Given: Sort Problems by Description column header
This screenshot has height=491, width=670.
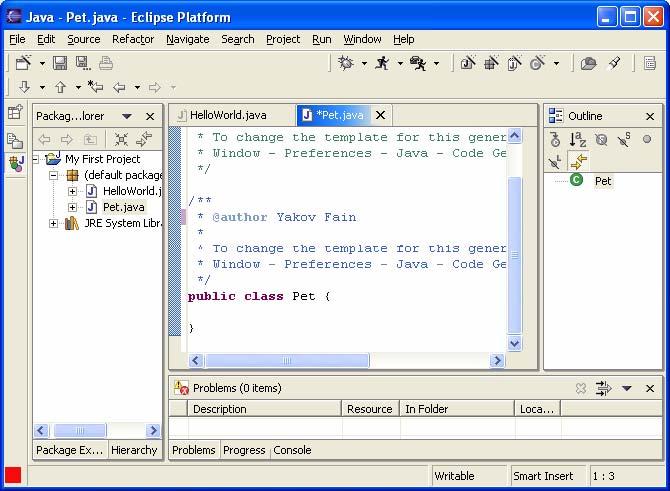Looking at the screenshot, I should (264, 409).
